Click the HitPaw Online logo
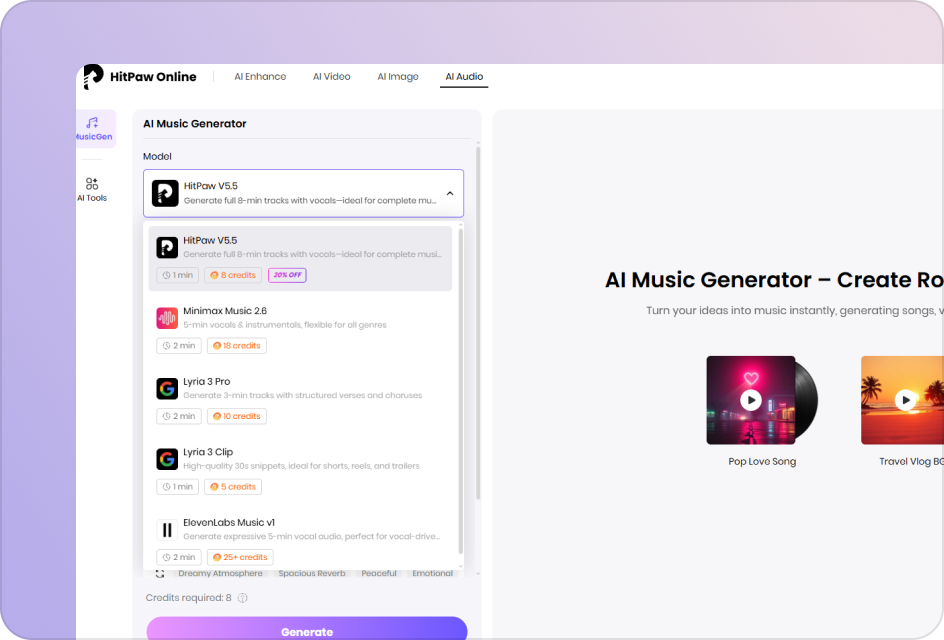 140,76
